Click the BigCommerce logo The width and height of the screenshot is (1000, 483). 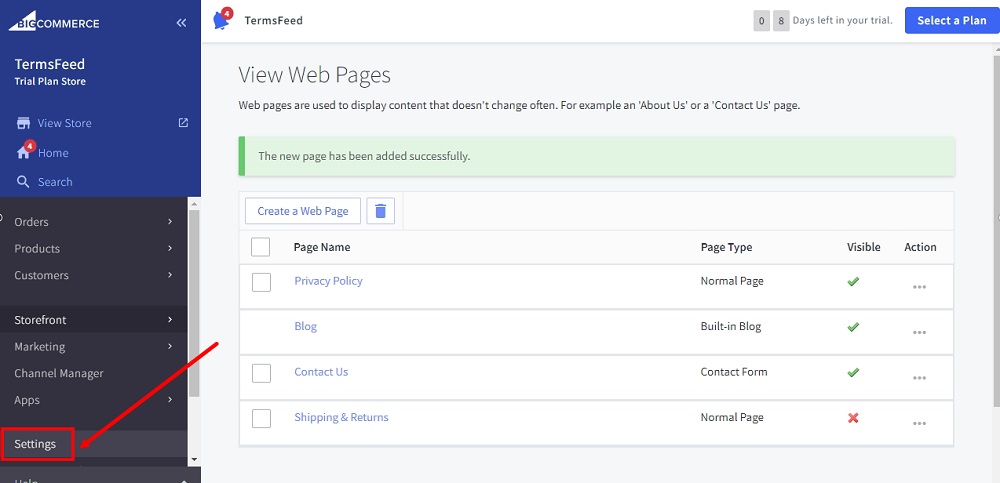click(54, 22)
